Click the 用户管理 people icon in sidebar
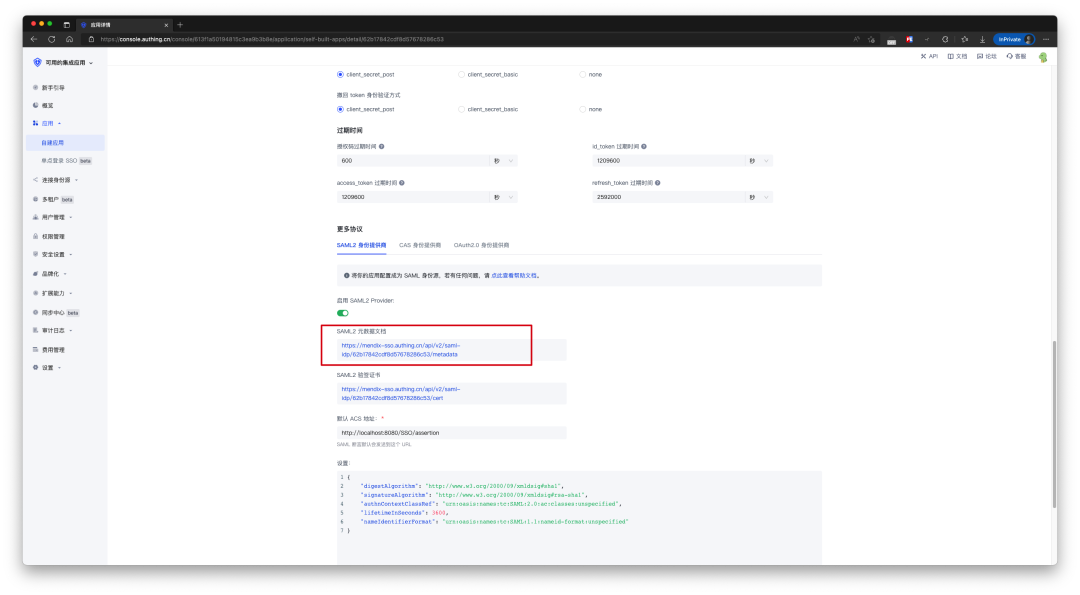This screenshot has height=595, width=1080. (35, 217)
